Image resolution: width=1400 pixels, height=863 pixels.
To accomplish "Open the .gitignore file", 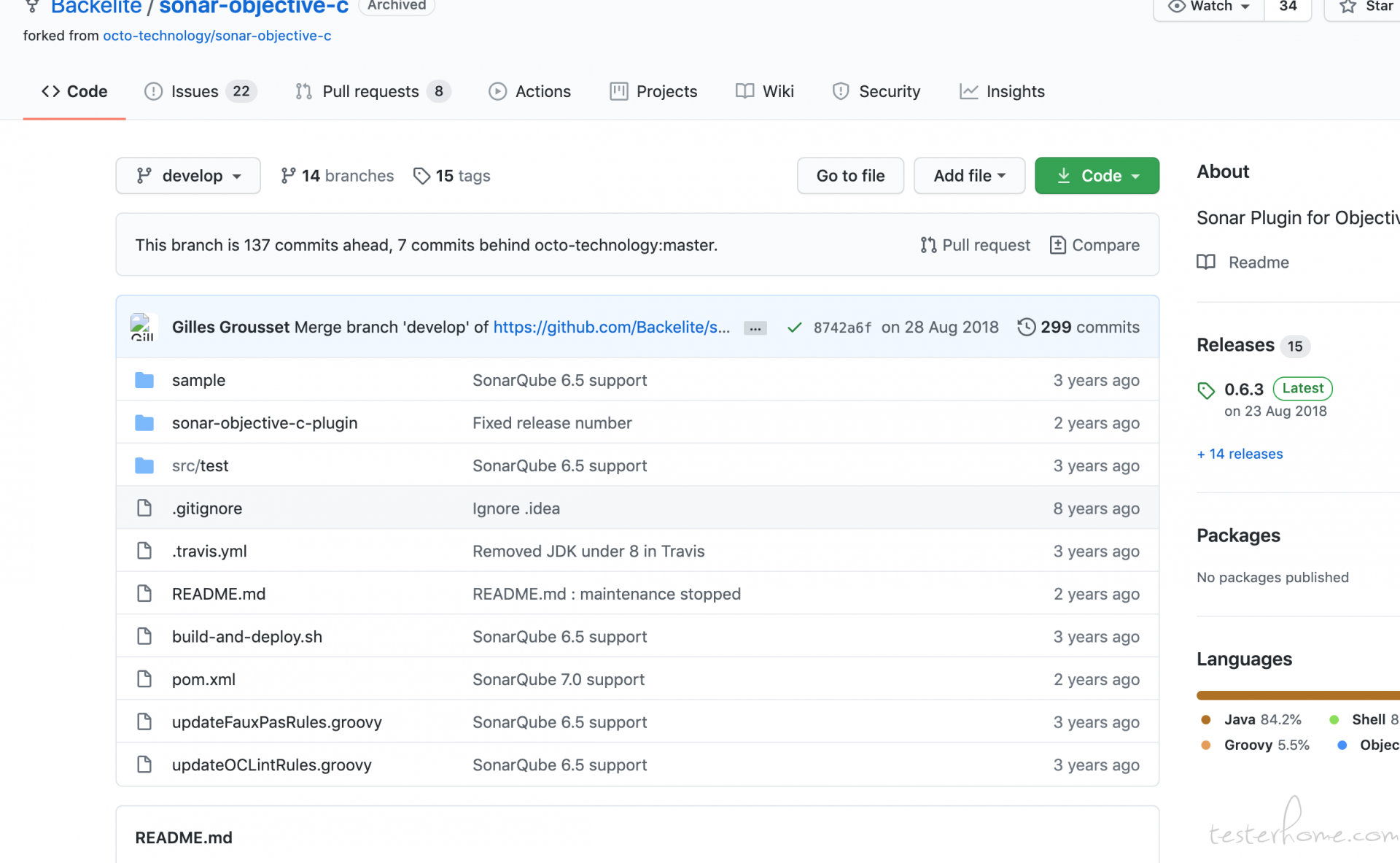I will [207, 508].
